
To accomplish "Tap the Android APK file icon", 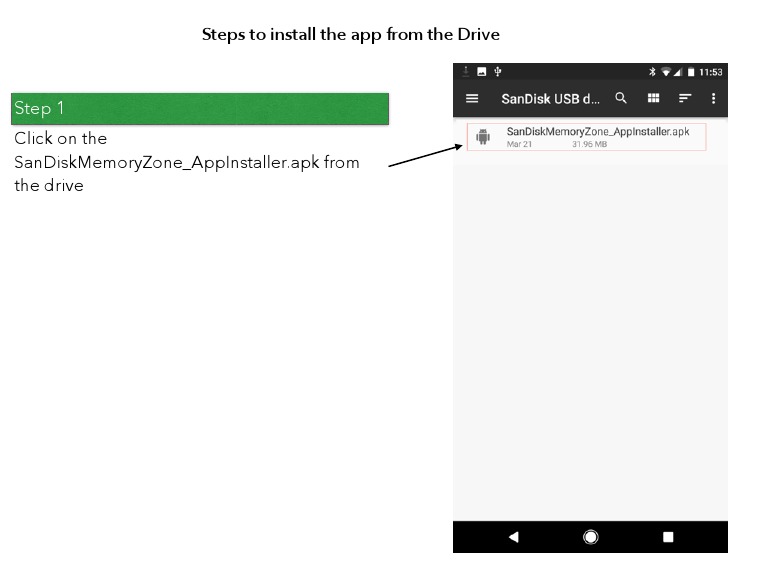I will click(x=483, y=137).
